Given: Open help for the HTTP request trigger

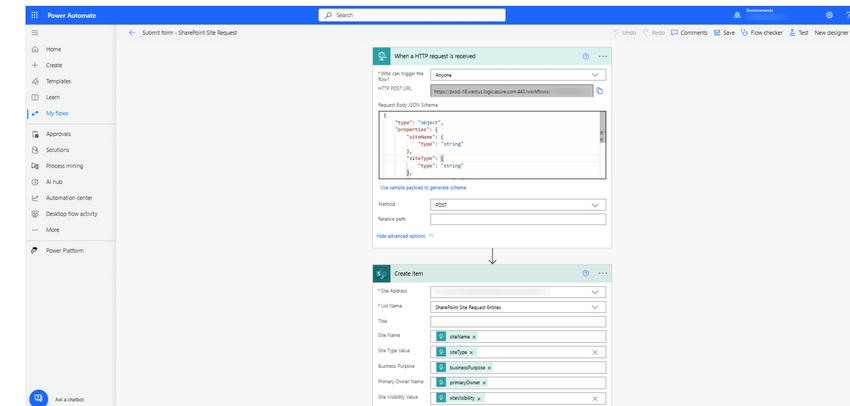Looking at the screenshot, I should click(585, 56).
